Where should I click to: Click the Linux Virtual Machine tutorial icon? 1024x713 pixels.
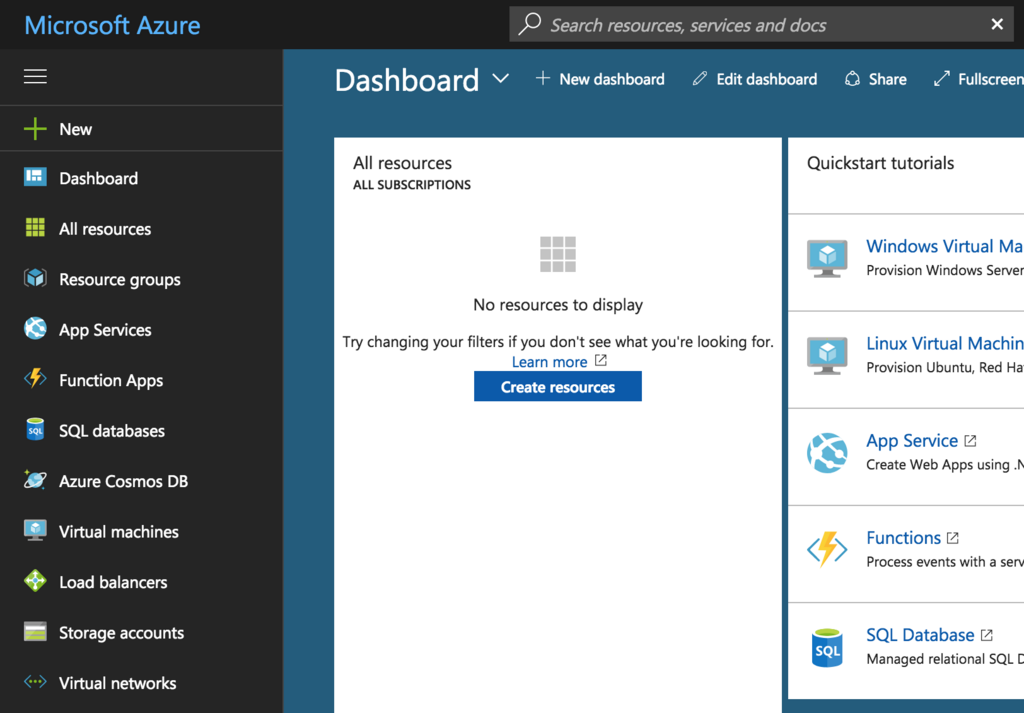click(x=827, y=355)
